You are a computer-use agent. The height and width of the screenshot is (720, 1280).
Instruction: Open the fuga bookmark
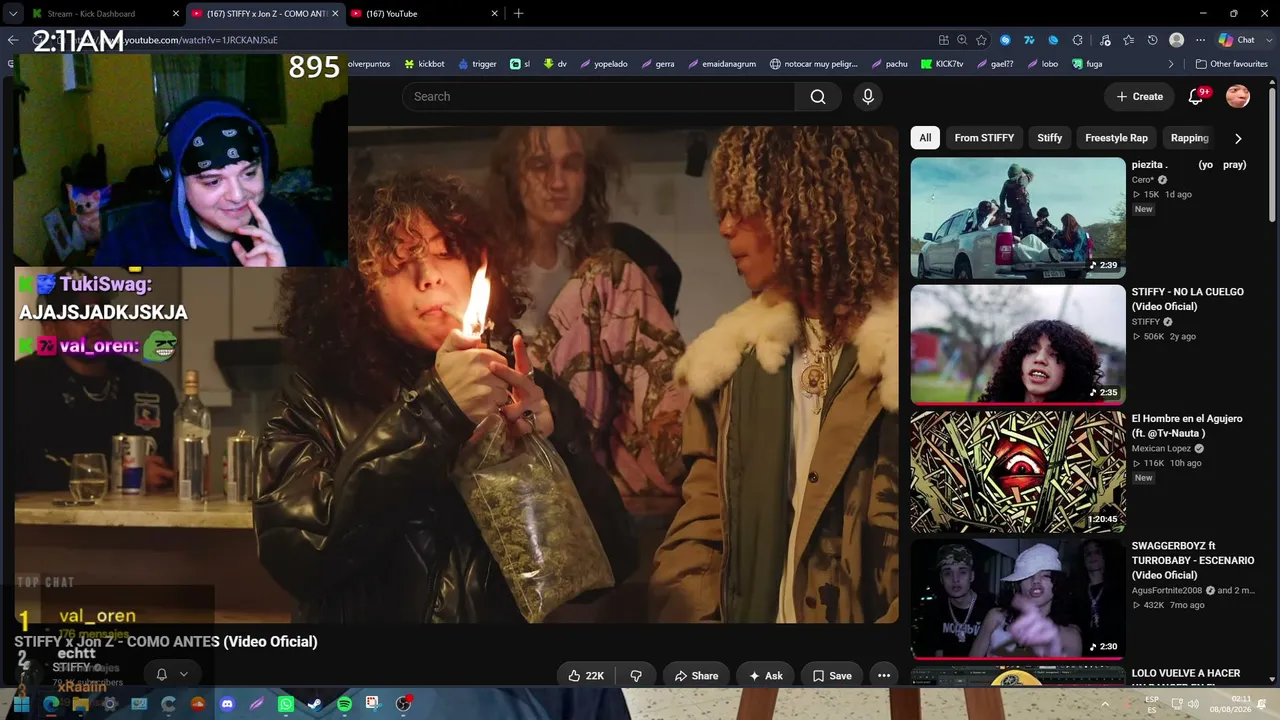[1086, 64]
